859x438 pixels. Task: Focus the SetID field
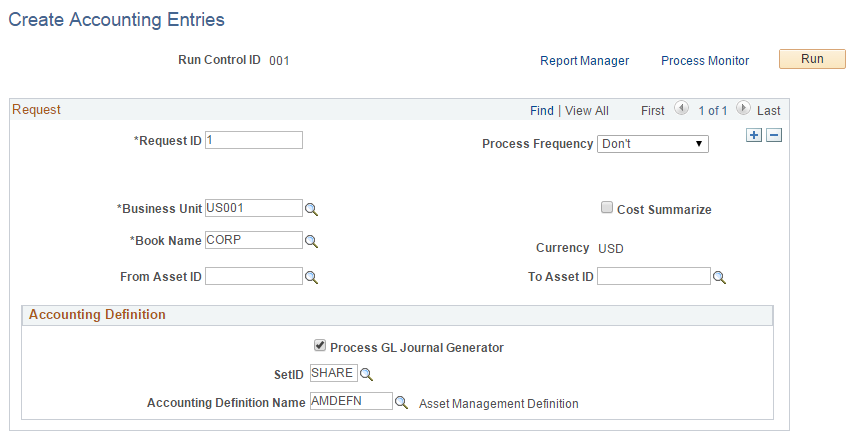pos(334,373)
